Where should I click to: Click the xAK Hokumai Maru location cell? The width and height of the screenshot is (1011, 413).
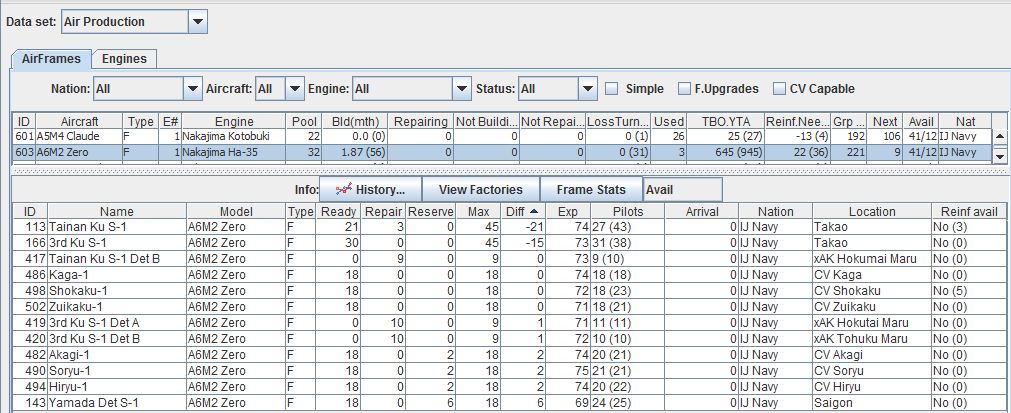872,259
